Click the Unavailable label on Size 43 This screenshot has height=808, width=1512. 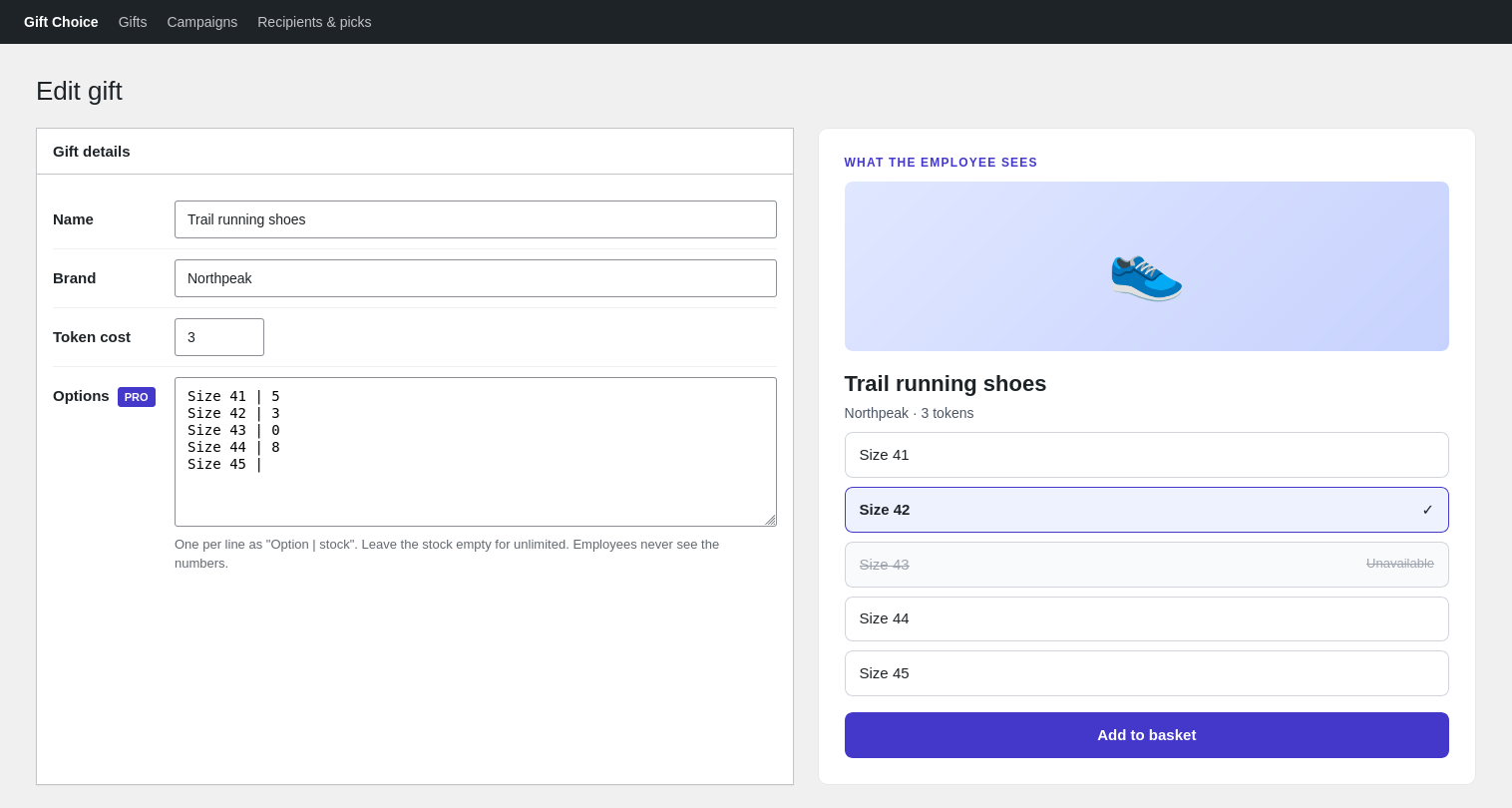(x=1400, y=564)
